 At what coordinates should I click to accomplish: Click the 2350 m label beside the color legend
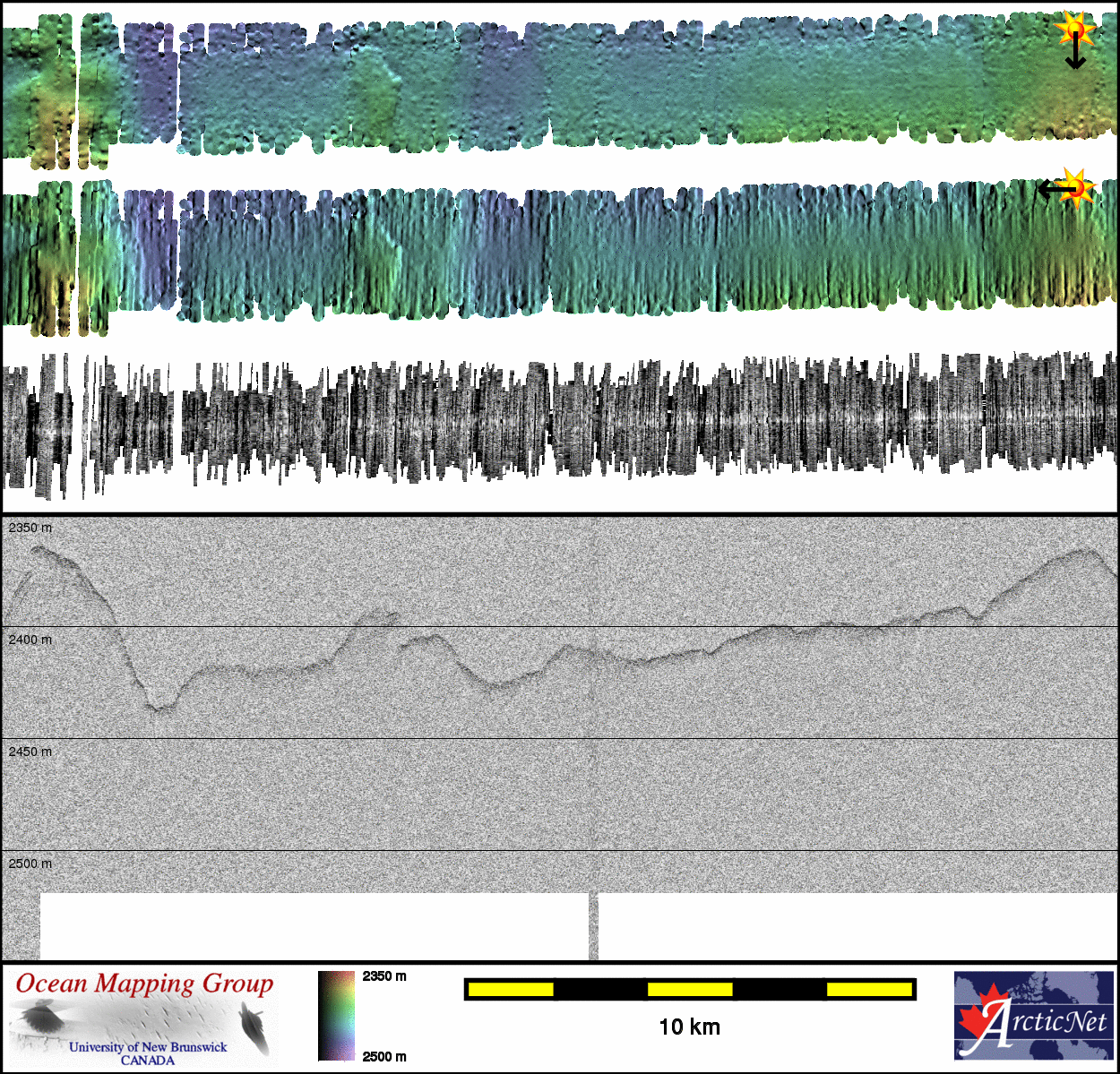(x=384, y=976)
